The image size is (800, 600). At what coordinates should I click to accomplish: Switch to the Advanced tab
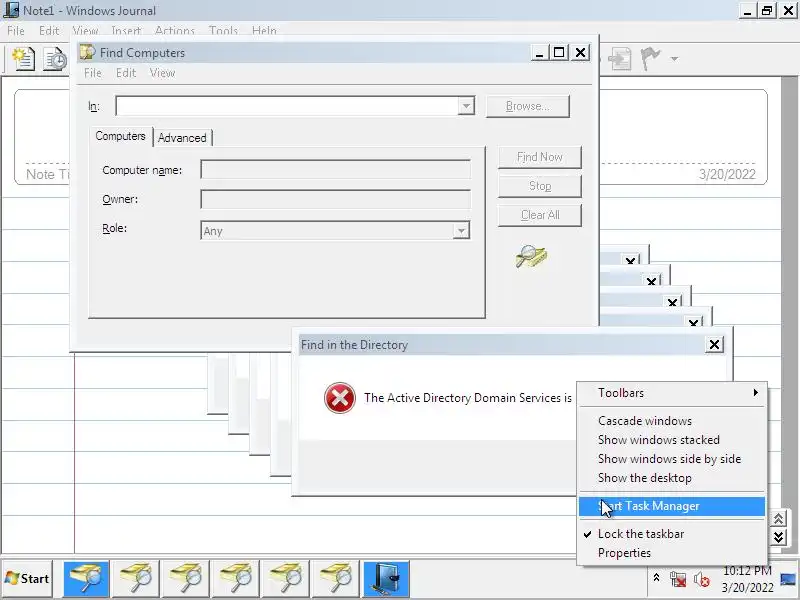(x=182, y=138)
